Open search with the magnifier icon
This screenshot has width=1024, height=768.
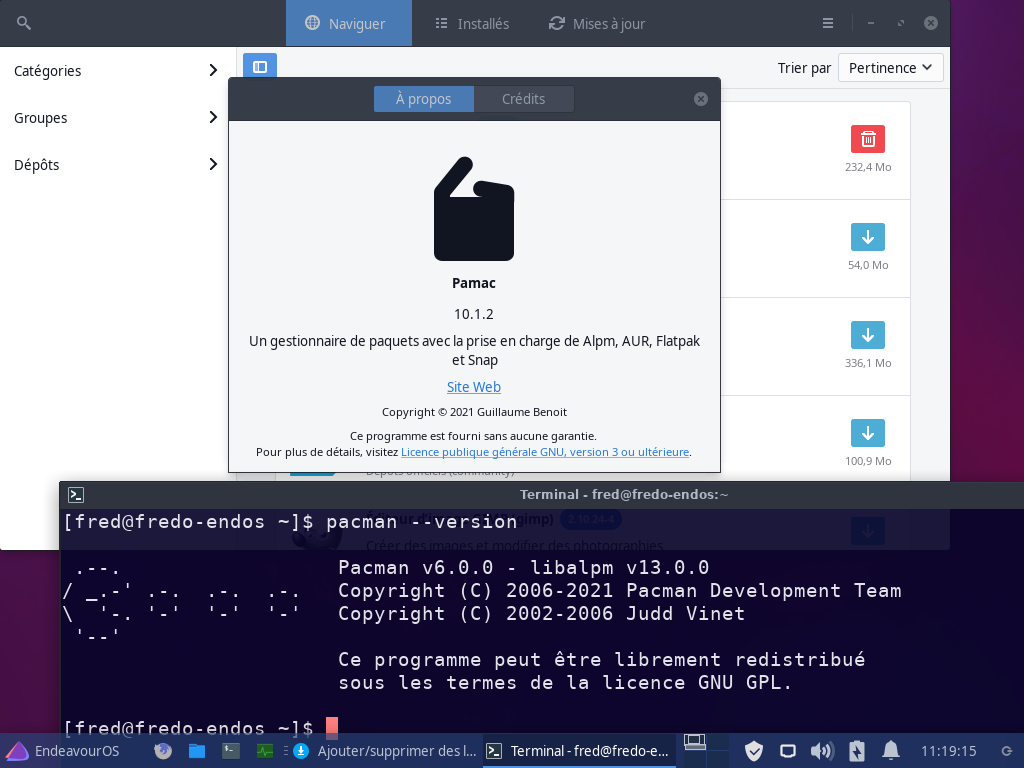tap(23, 22)
